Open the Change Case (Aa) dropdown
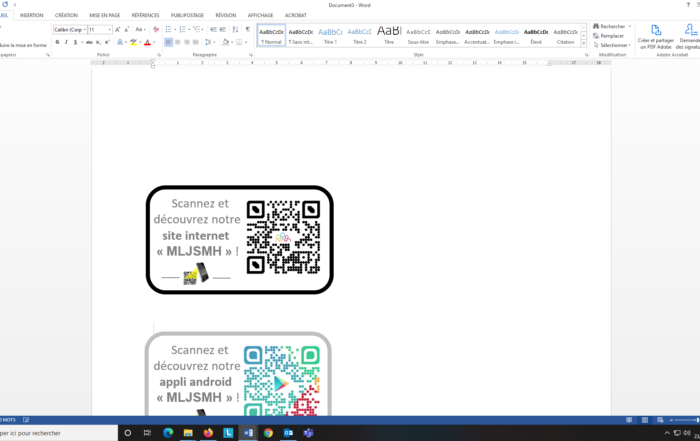This screenshot has height=441, width=700. tap(140, 29)
